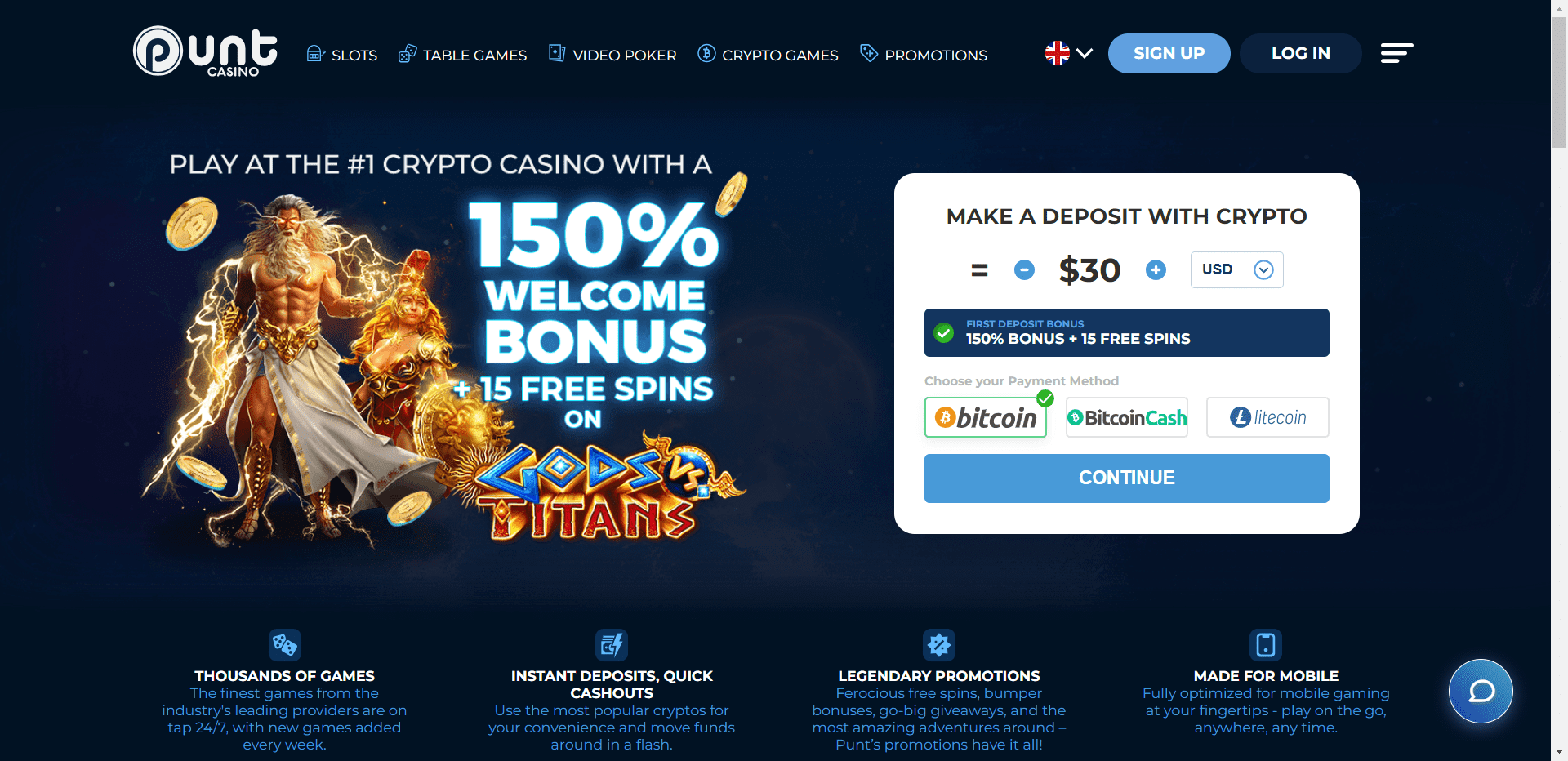Click the Legendary Promotions badge icon
The image size is (1568, 761).
click(x=939, y=645)
